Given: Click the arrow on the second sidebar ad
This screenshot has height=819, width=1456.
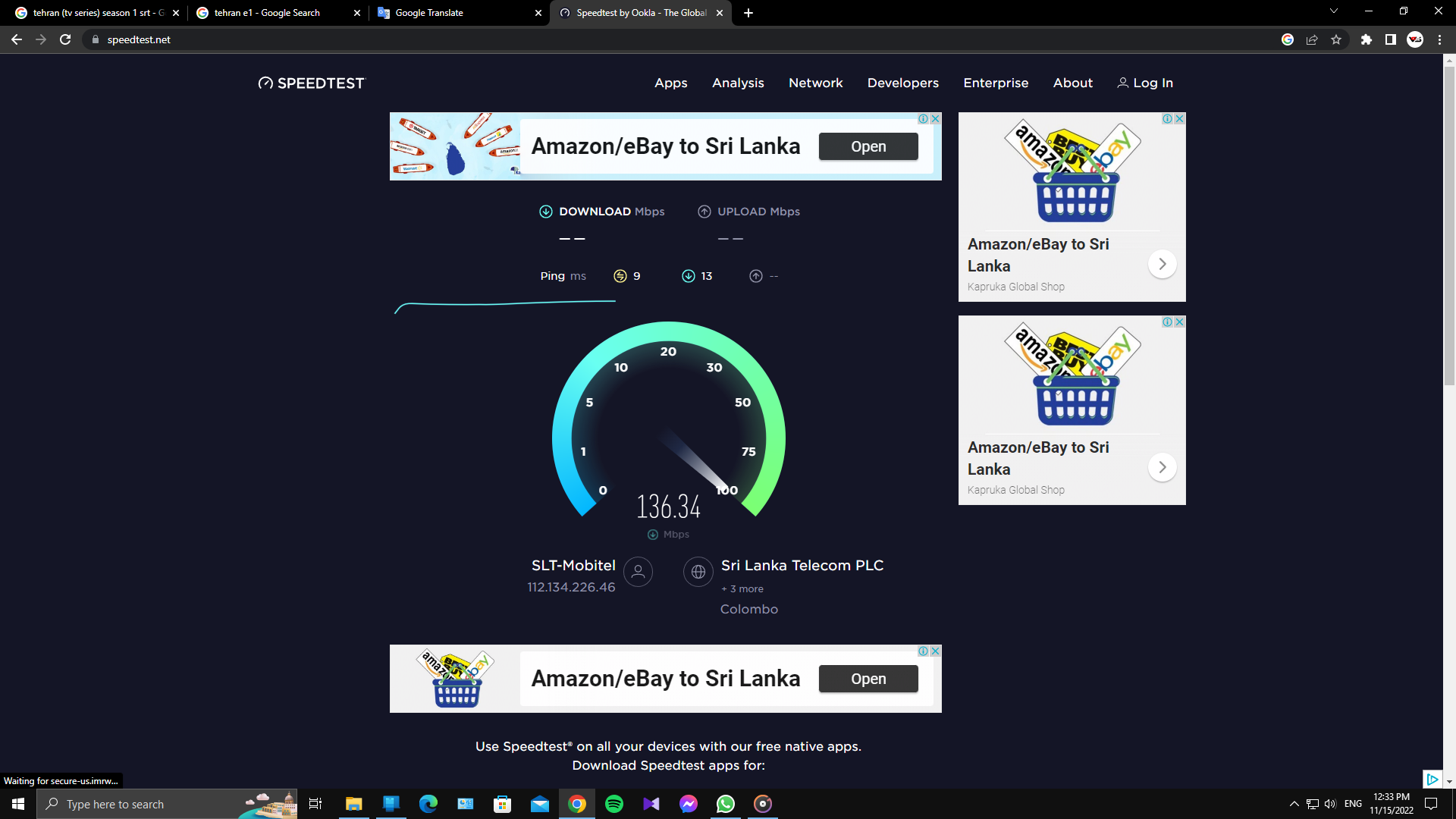Looking at the screenshot, I should 1162,467.
